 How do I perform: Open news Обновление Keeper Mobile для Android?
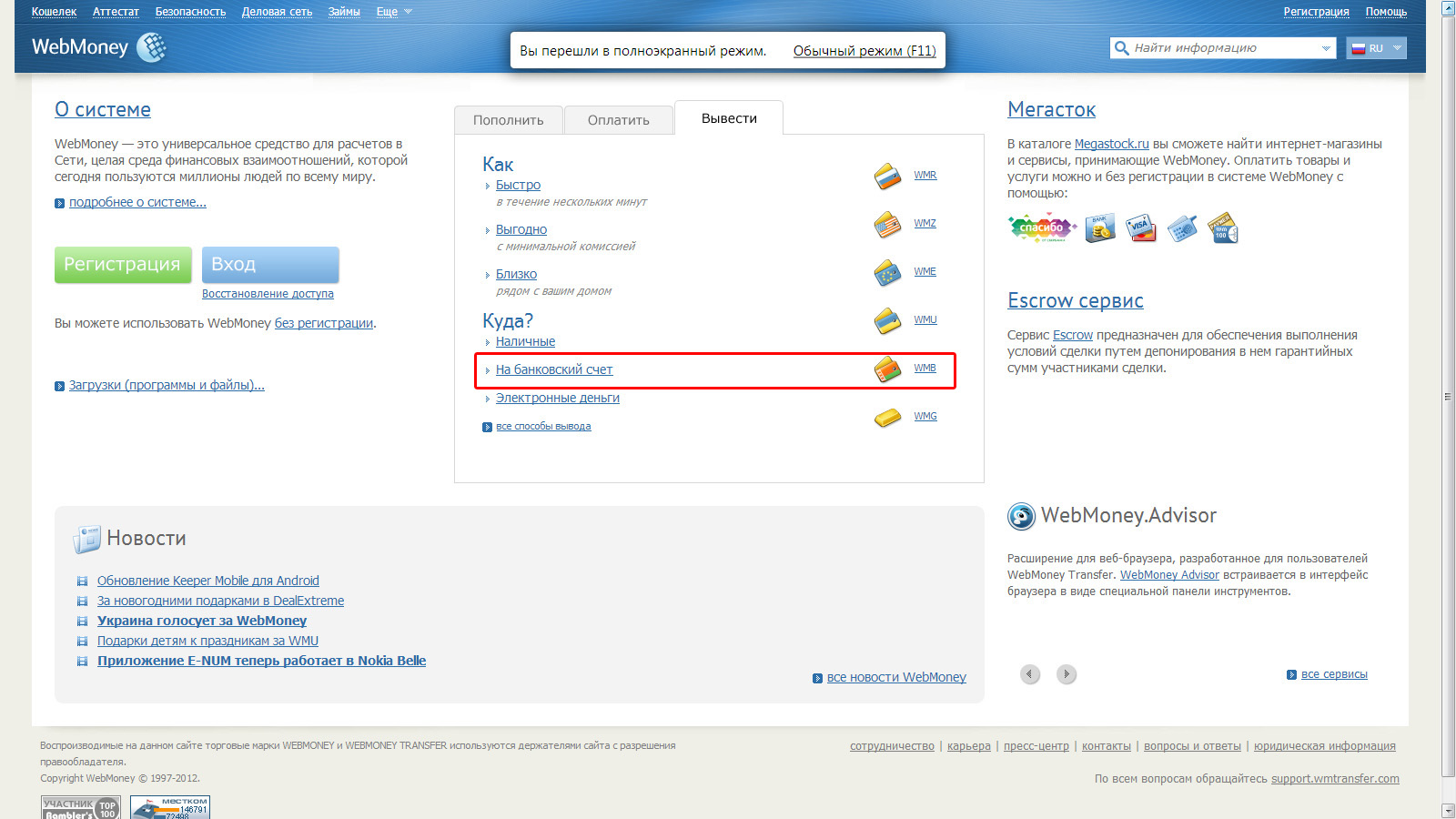[208, 581]
